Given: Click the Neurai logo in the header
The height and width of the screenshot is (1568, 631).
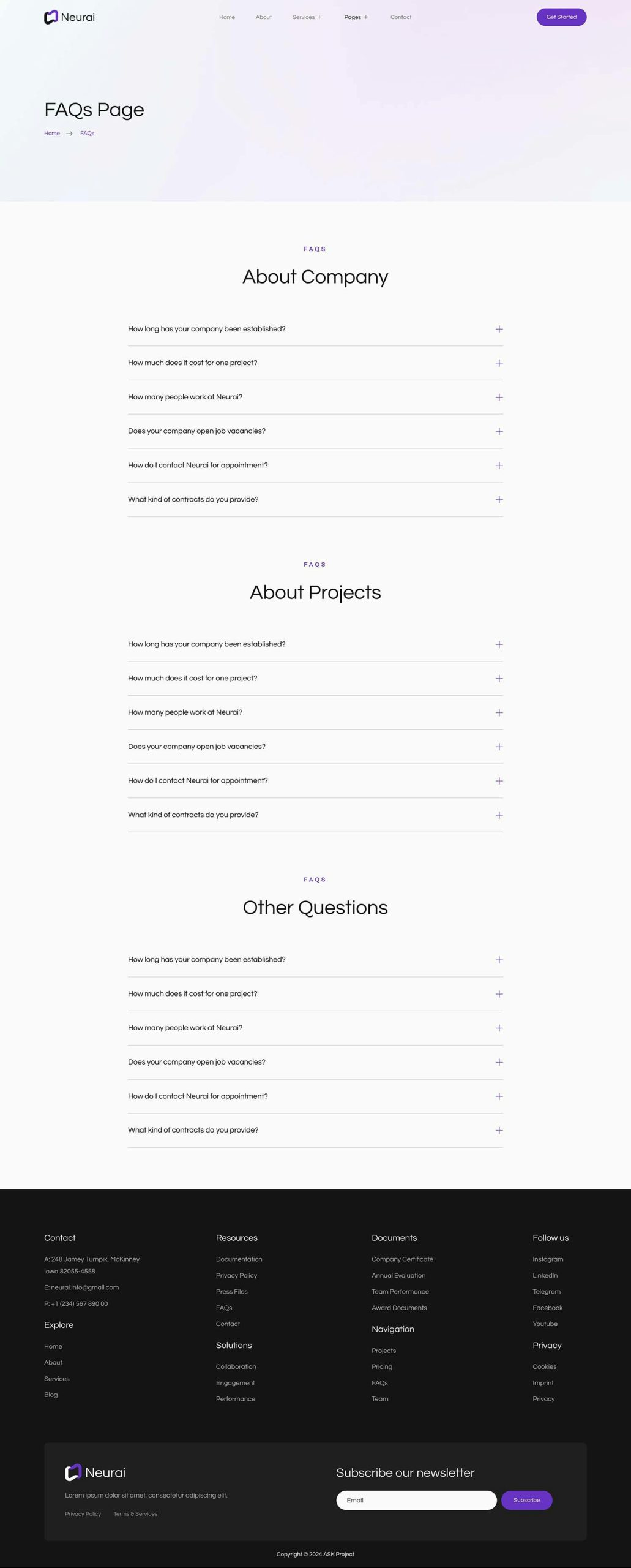Looking at the screenshot, I should [x=69, y=17].
